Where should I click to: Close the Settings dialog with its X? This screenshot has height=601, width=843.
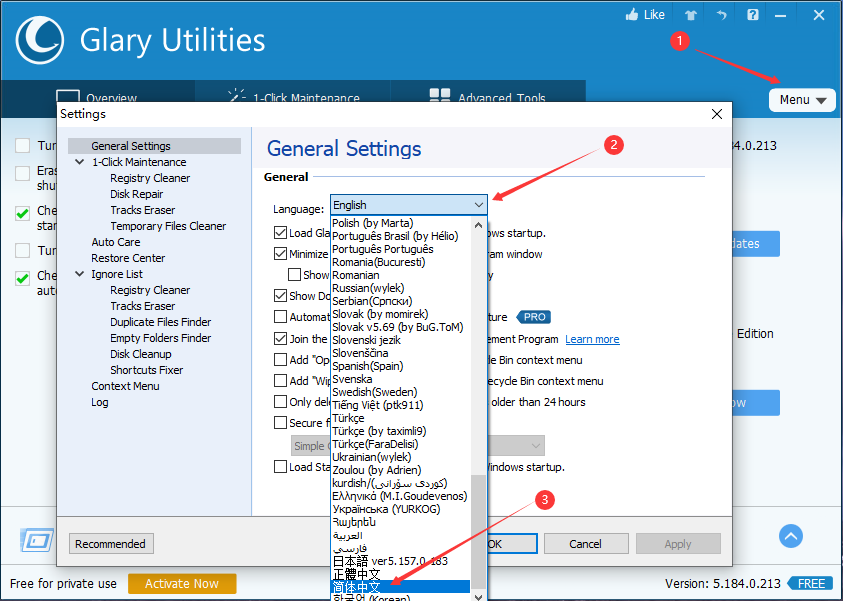point(717,114)
